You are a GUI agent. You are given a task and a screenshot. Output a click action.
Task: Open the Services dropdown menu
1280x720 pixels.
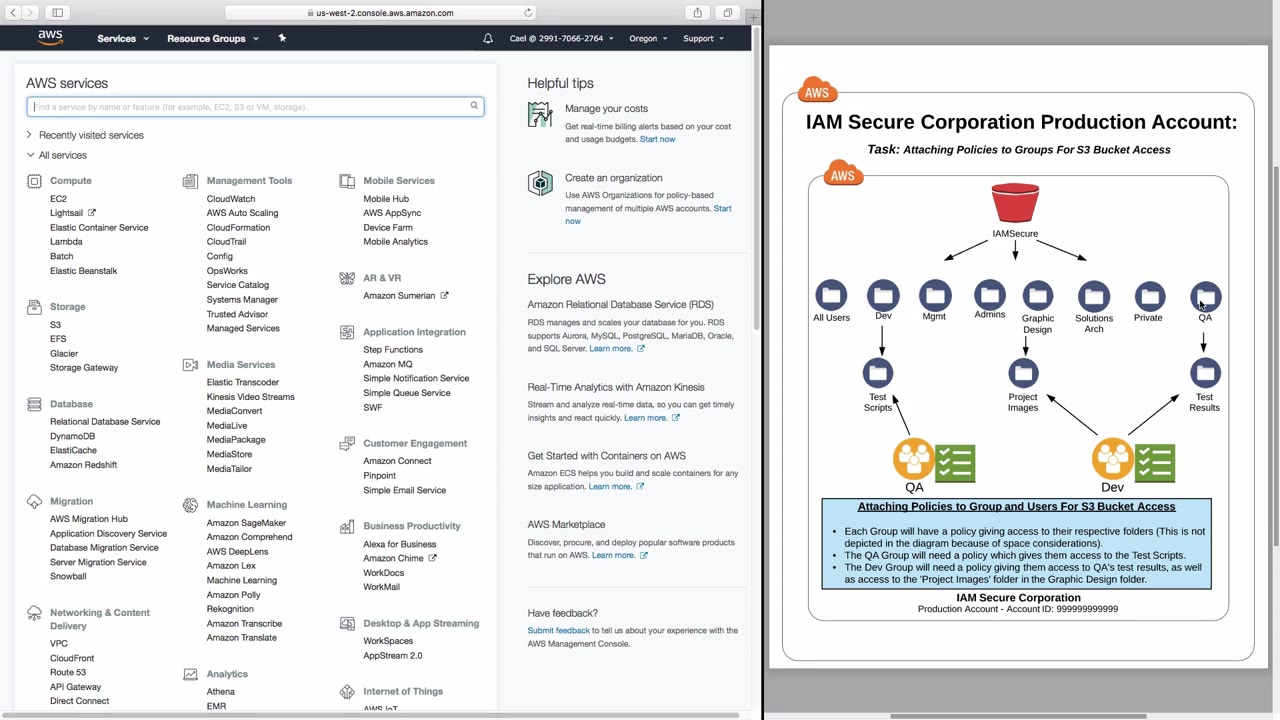click(x=122, y=38)
